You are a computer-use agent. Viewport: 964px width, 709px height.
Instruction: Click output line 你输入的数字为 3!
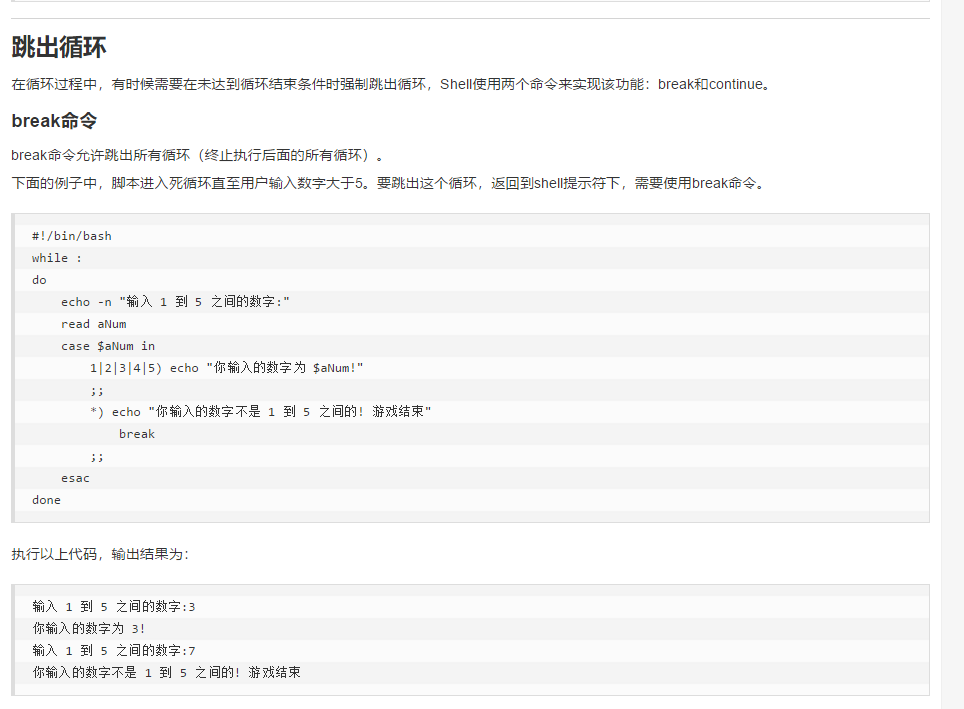click(89, 628)
